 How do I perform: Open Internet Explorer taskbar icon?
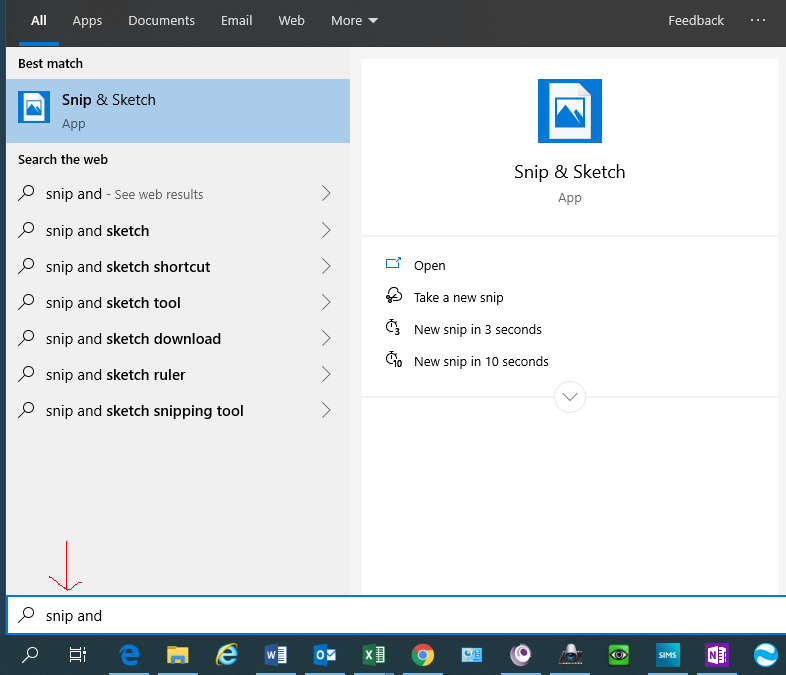(x=227, y=655)
